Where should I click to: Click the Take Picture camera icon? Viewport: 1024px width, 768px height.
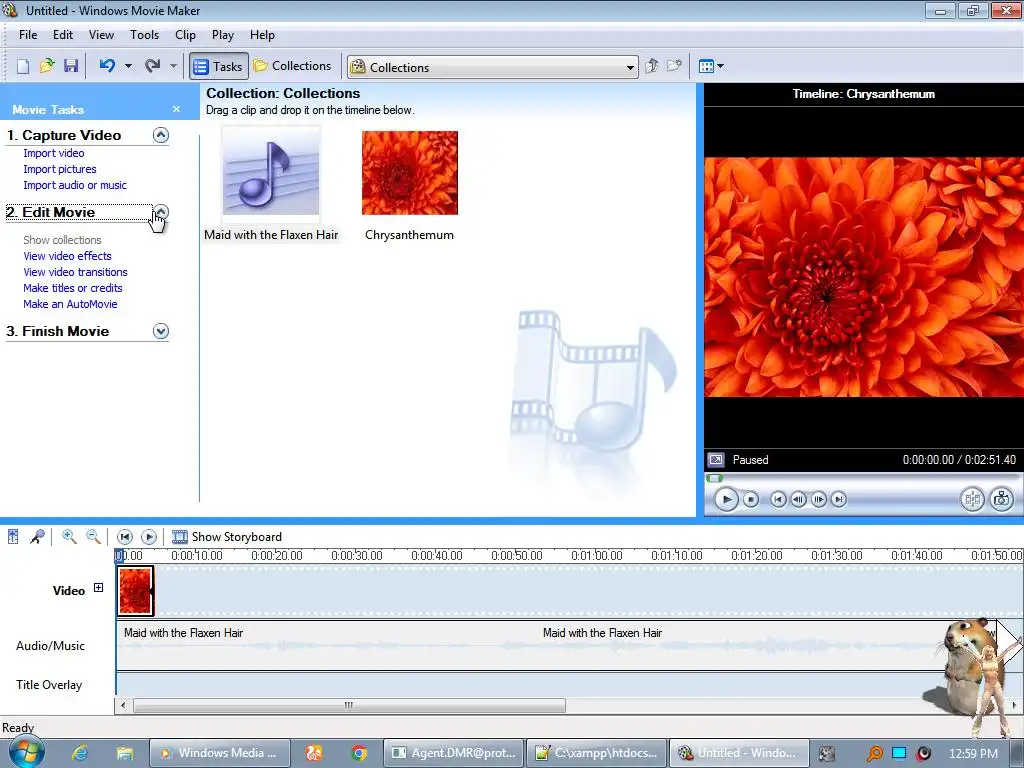[x=1001, y=500]
